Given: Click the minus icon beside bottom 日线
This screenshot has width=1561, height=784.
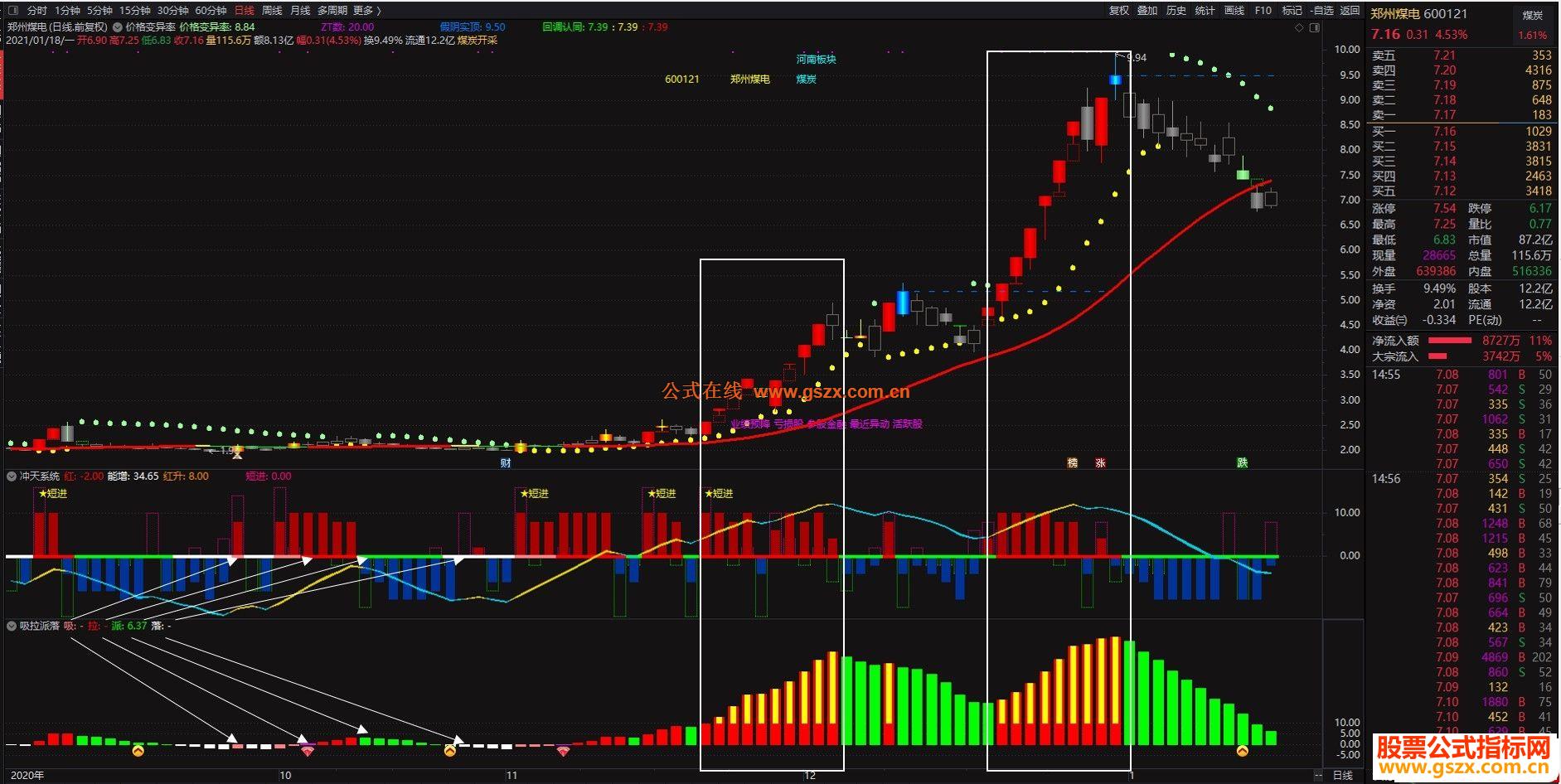Looking at the screenshot, I should click(1318, 776).
